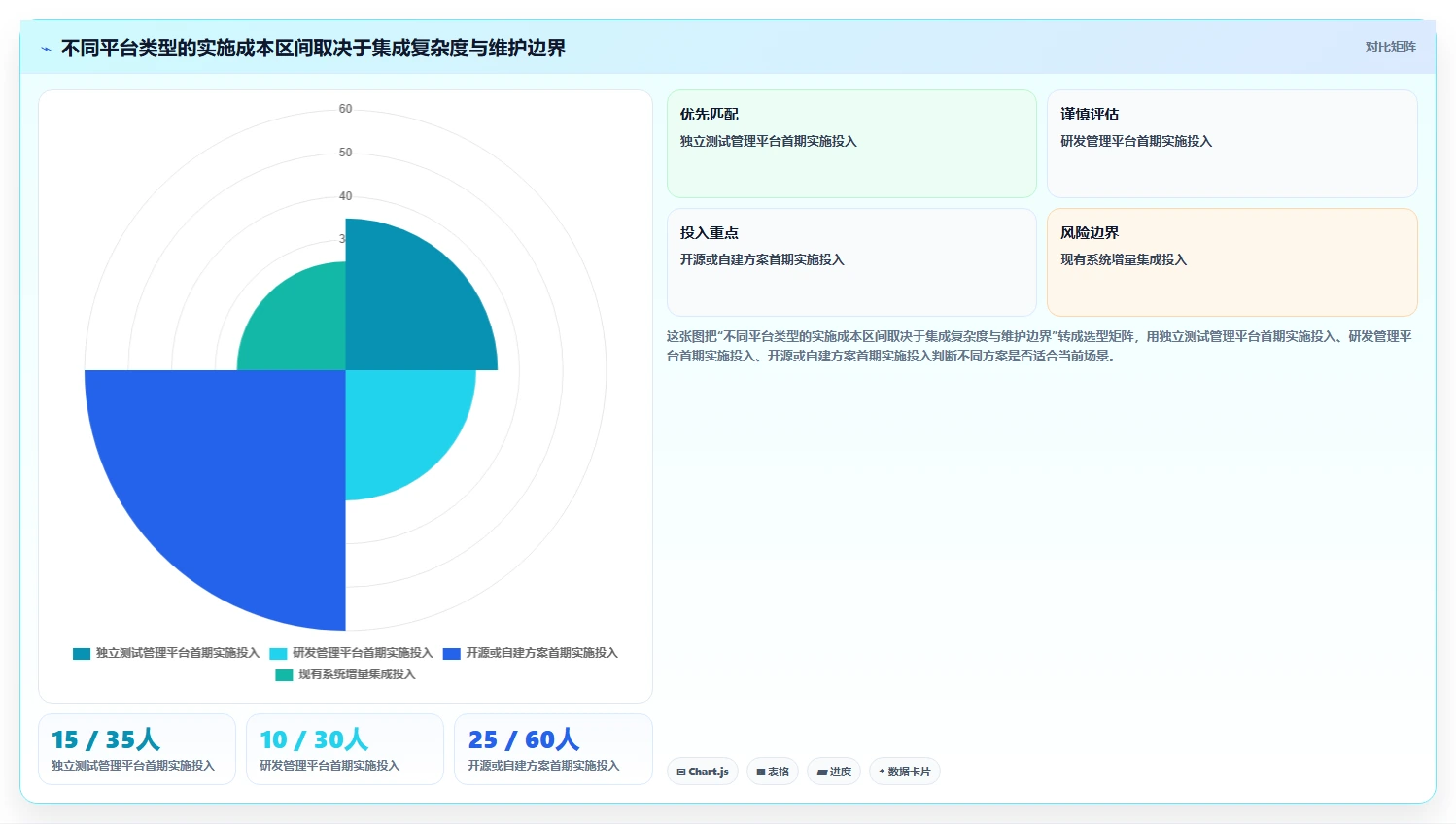Click caption under 25 / 60人 value
Screen dimensions: 1456x824
tap(543, 766)
